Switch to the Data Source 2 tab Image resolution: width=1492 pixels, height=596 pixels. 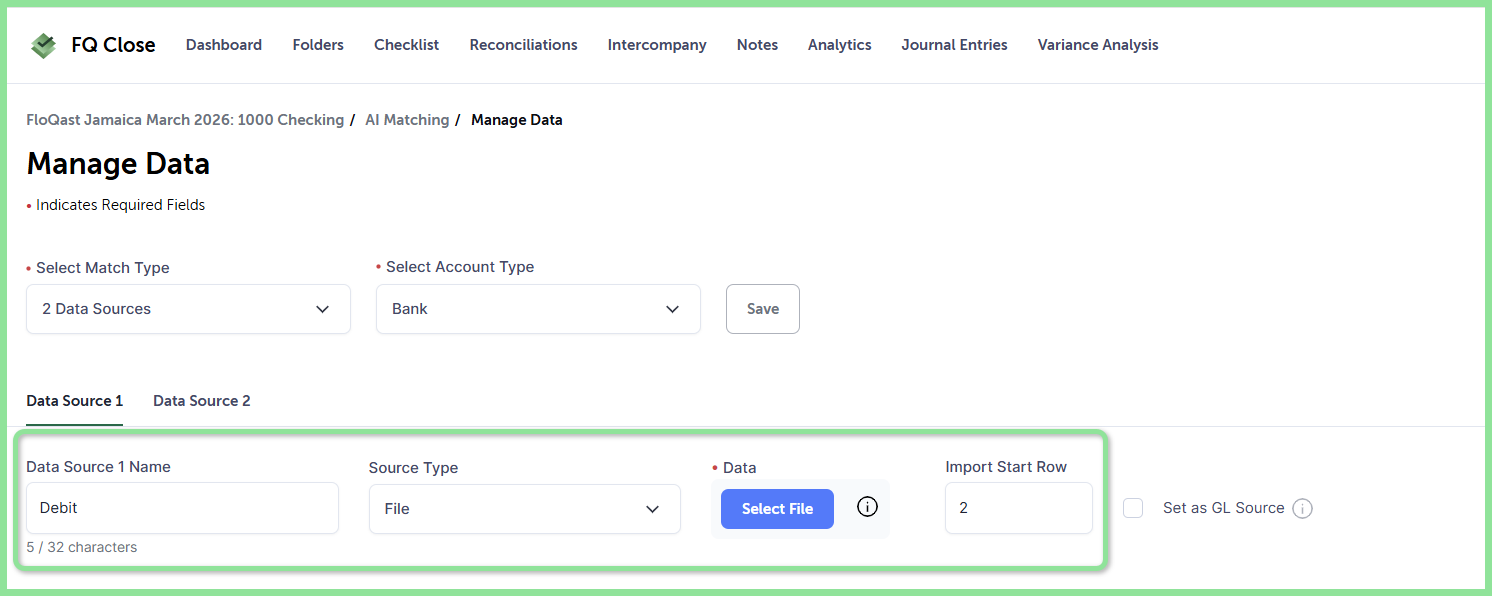202,401
